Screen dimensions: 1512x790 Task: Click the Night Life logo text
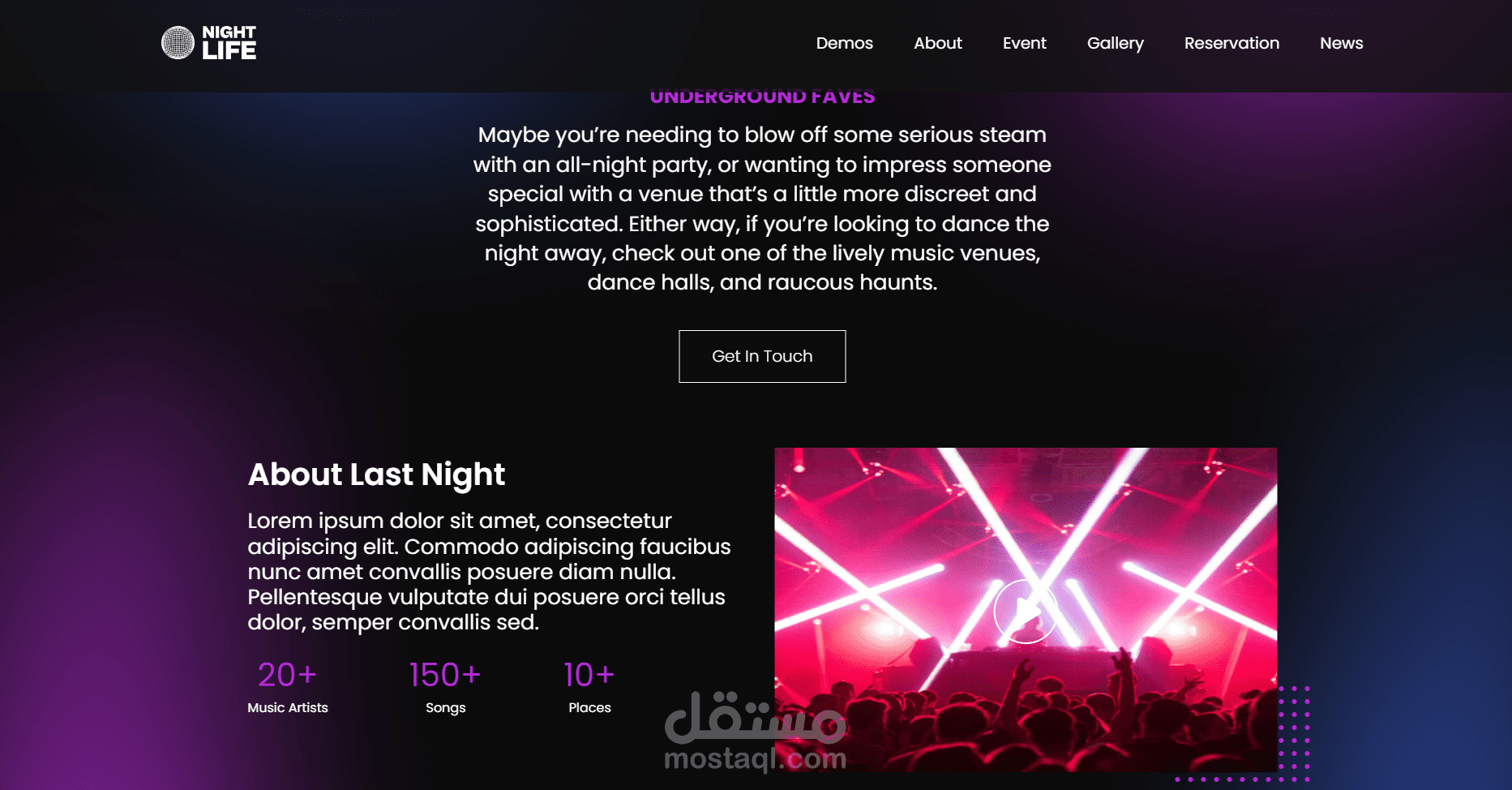click(x=229, y=43)
